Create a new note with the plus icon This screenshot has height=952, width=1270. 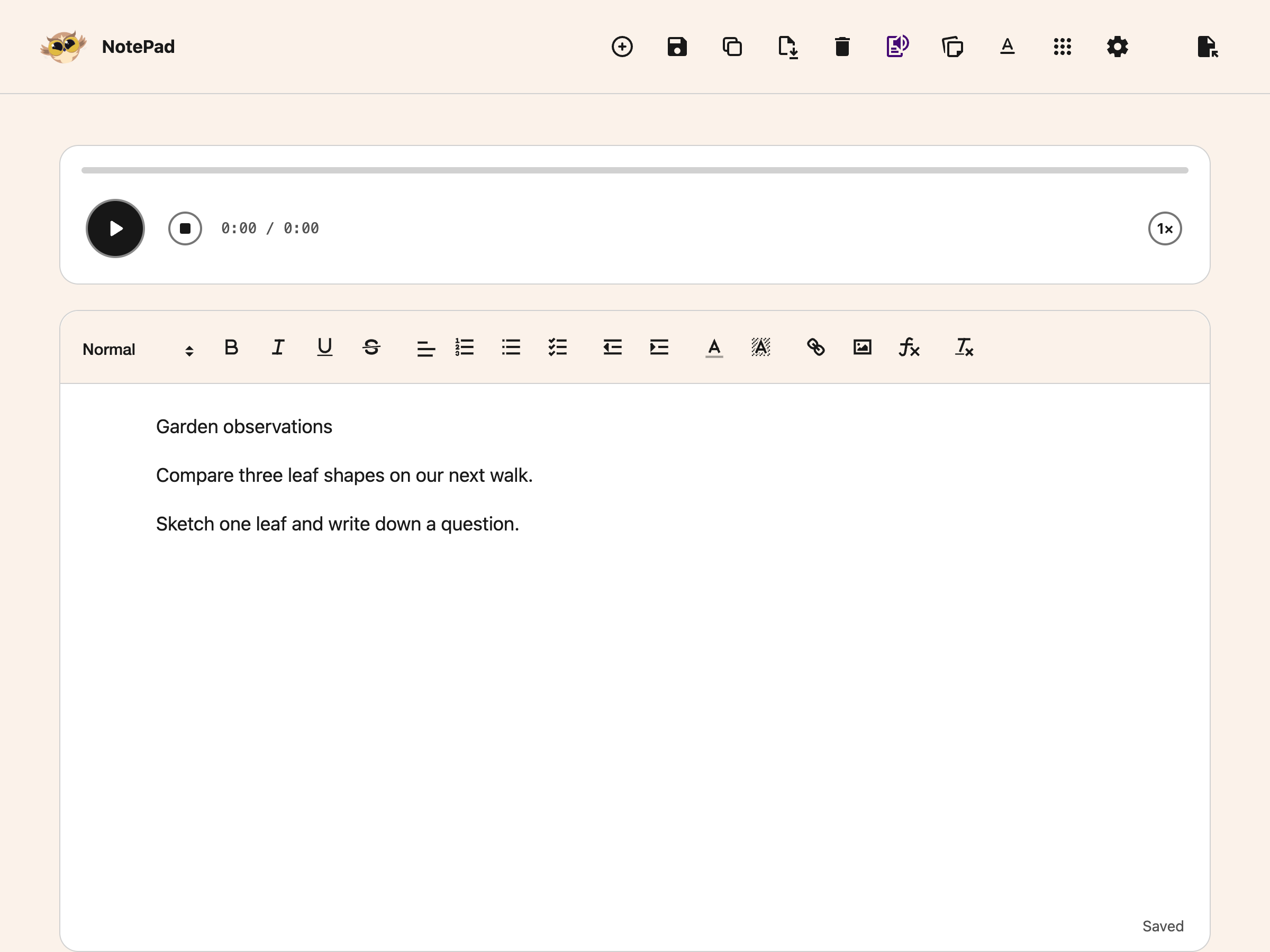point(622,47)
